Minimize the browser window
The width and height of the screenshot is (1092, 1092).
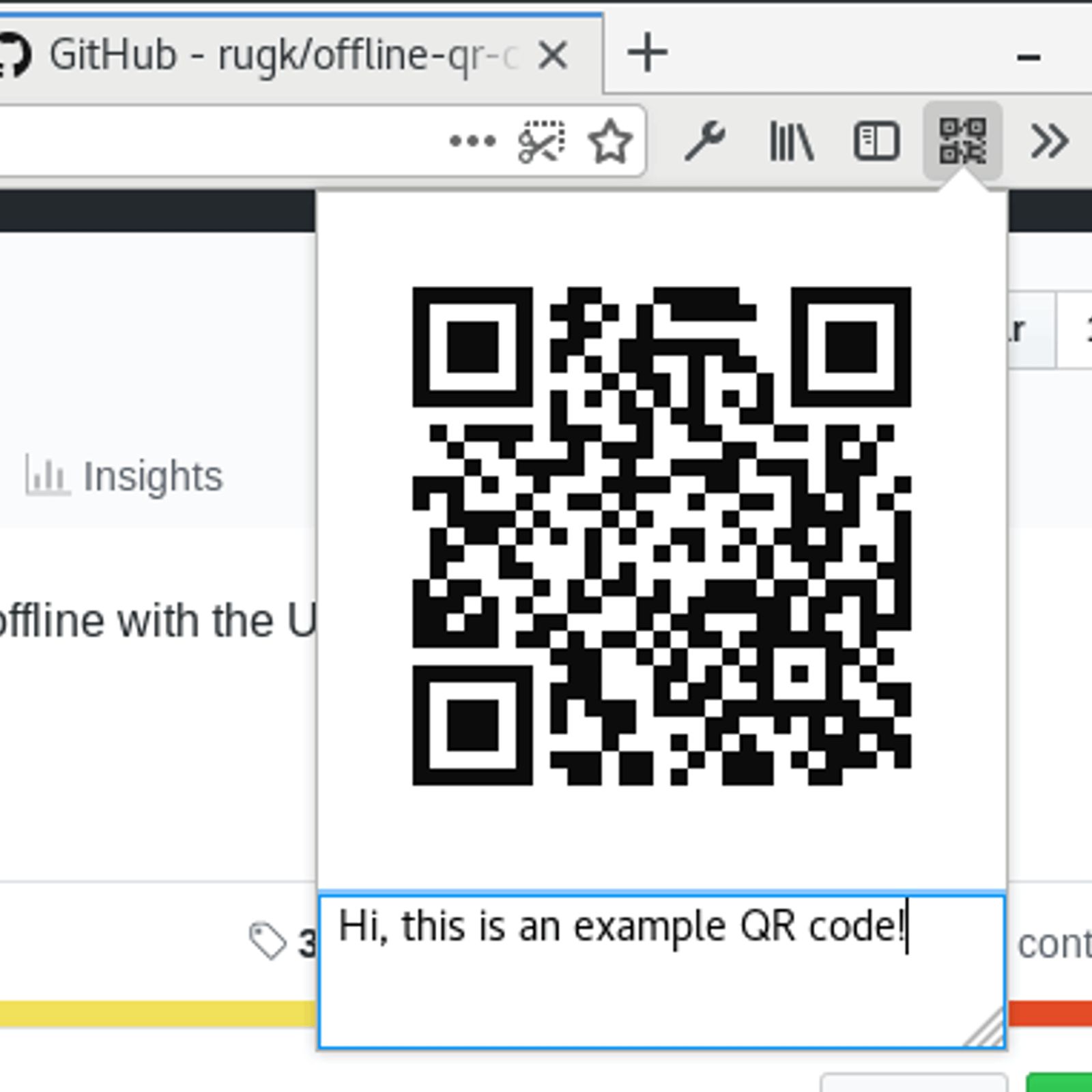1029,57
